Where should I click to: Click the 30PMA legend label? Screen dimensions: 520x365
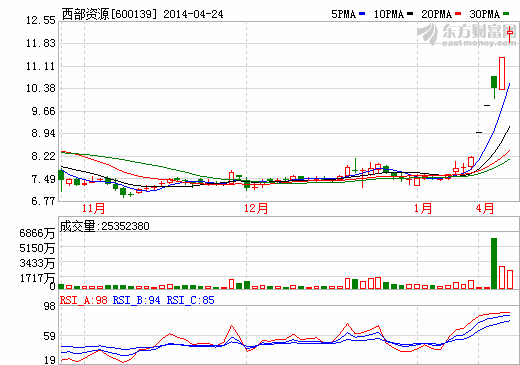pos(485,14)
